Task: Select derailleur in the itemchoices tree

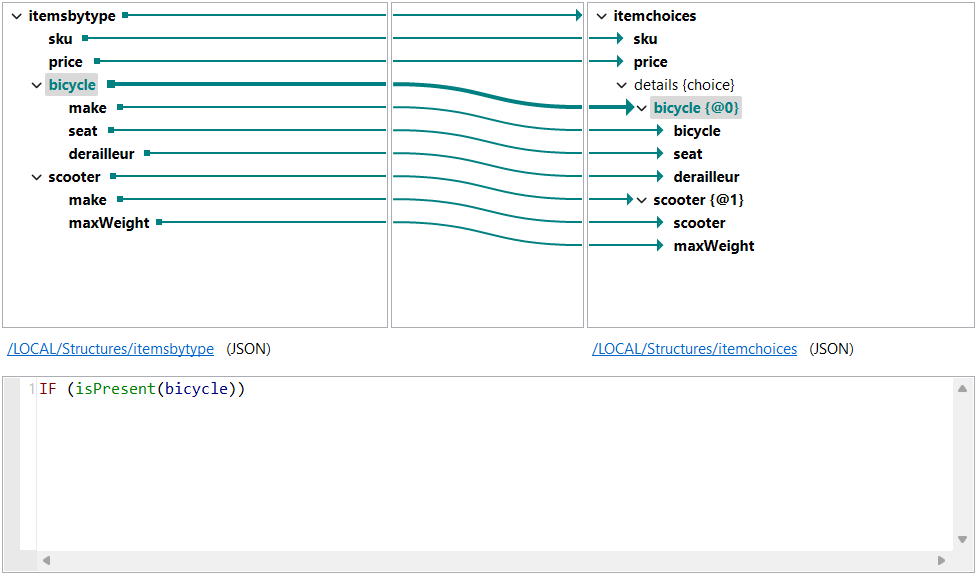Action: pyautogui.click(x=706, y=176)
